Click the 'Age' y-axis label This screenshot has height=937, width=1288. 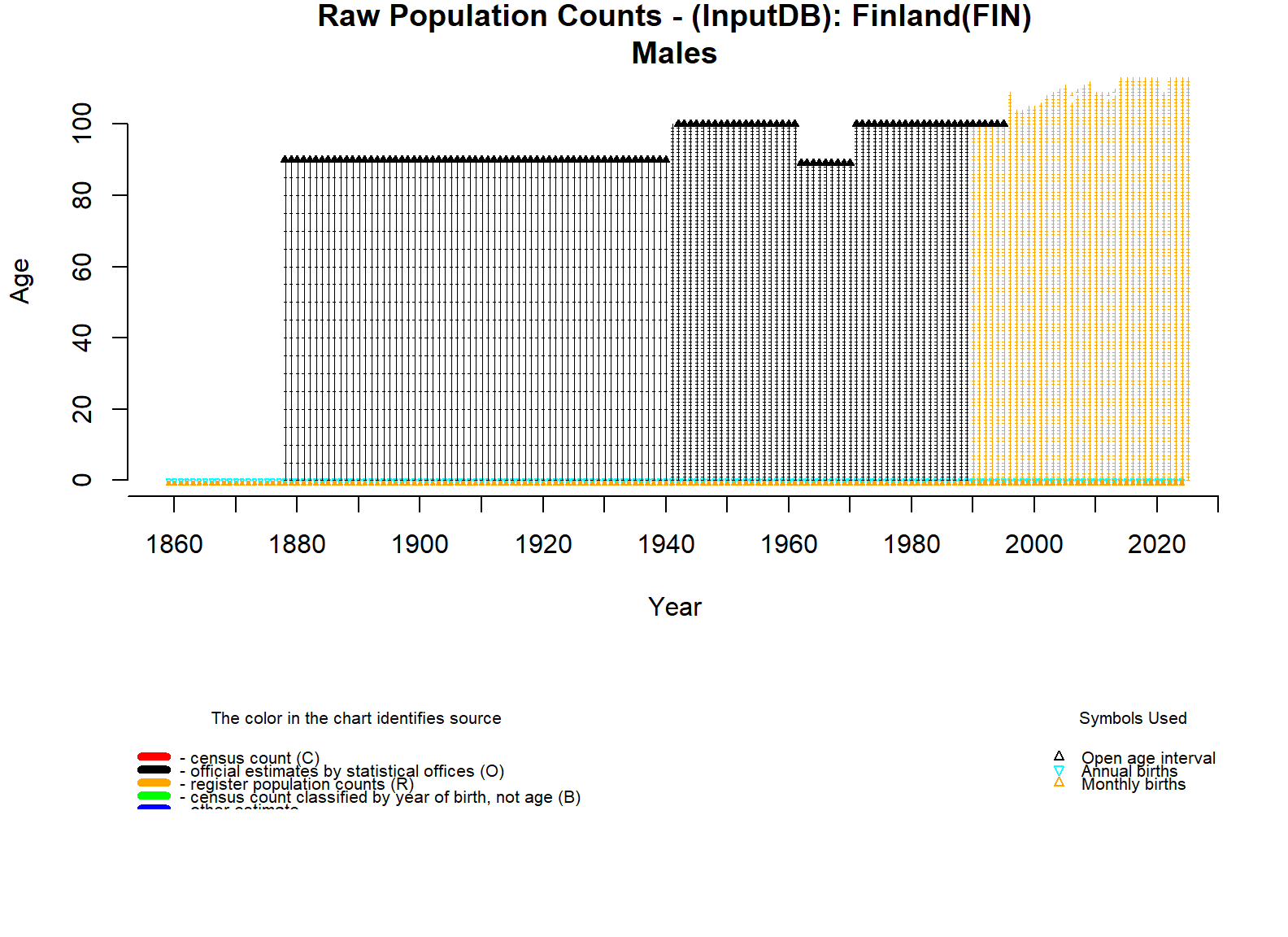click(20, 281)
